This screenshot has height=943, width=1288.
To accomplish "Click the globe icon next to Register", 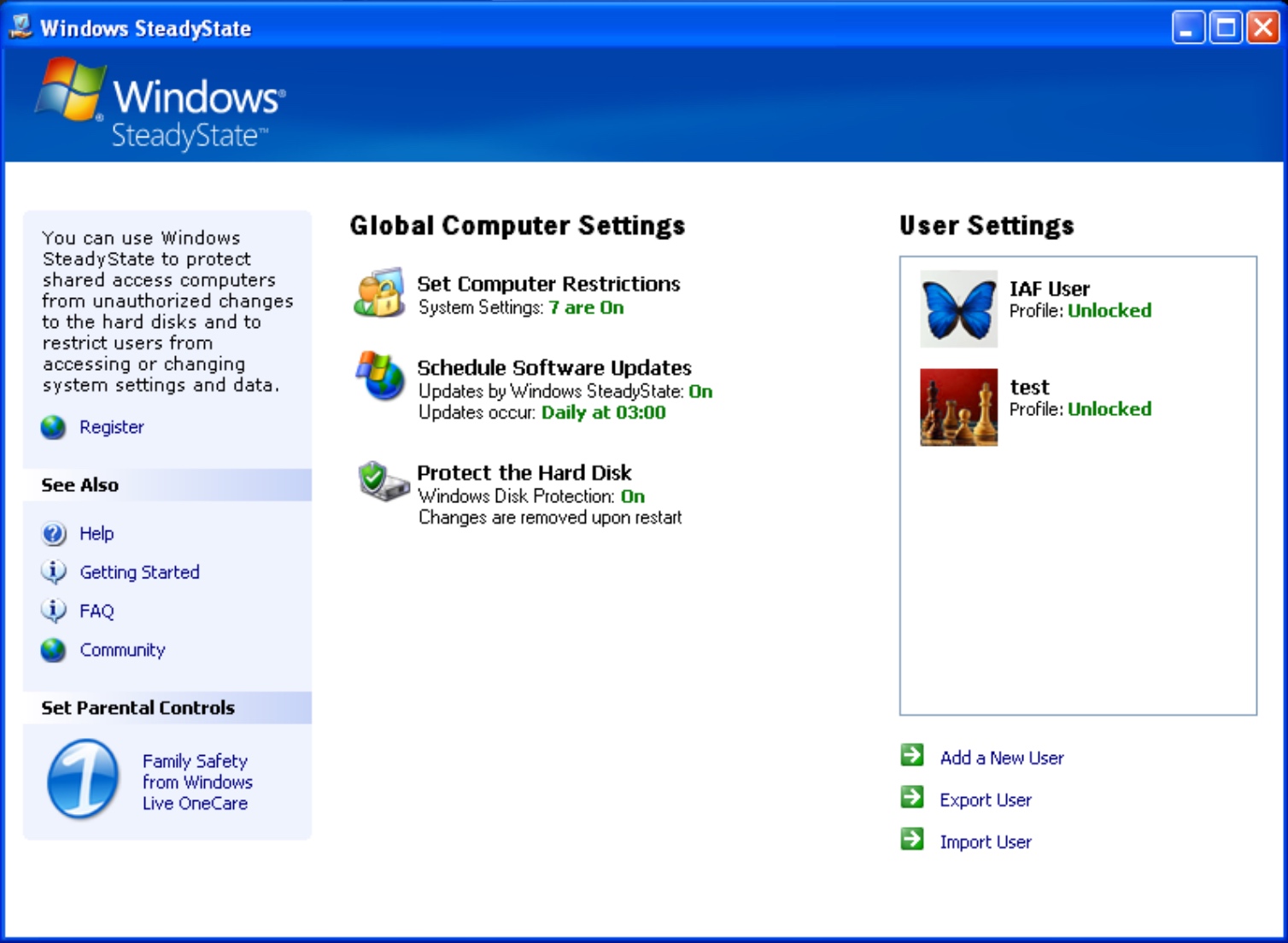I will pos(53,427).
